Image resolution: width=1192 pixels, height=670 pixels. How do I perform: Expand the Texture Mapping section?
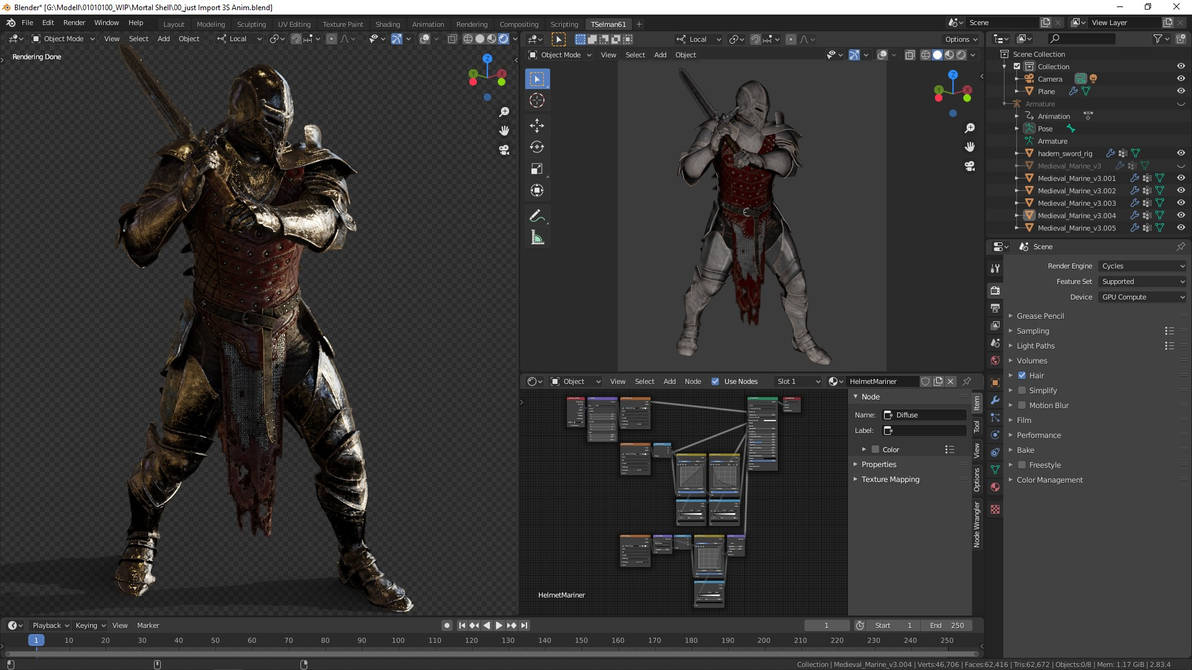(889, 479)
